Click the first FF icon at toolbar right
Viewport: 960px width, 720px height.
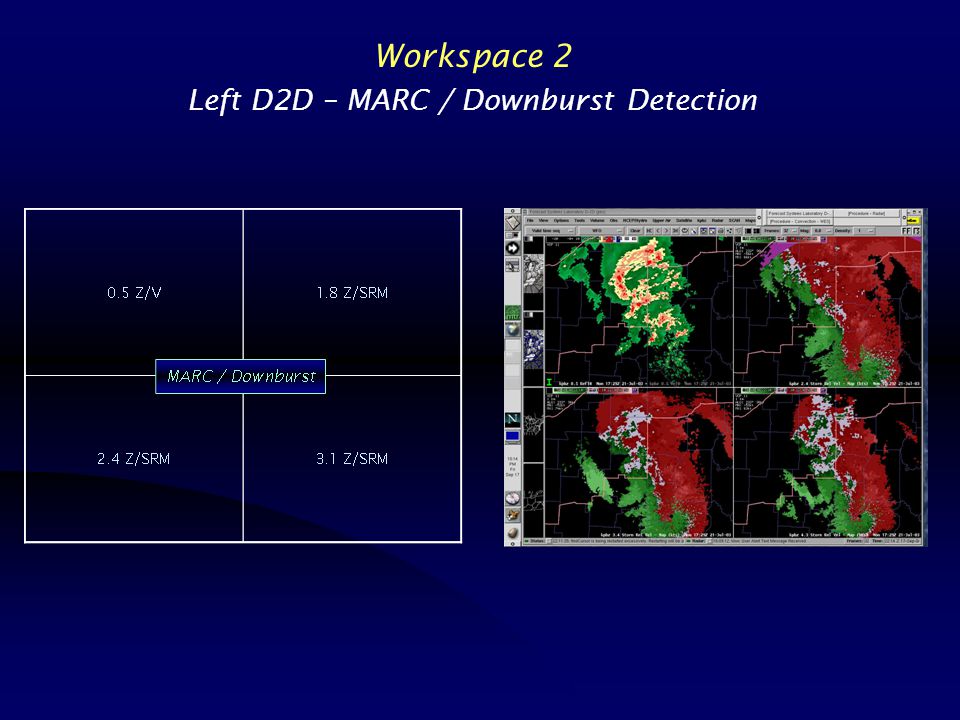pos(907,231)
